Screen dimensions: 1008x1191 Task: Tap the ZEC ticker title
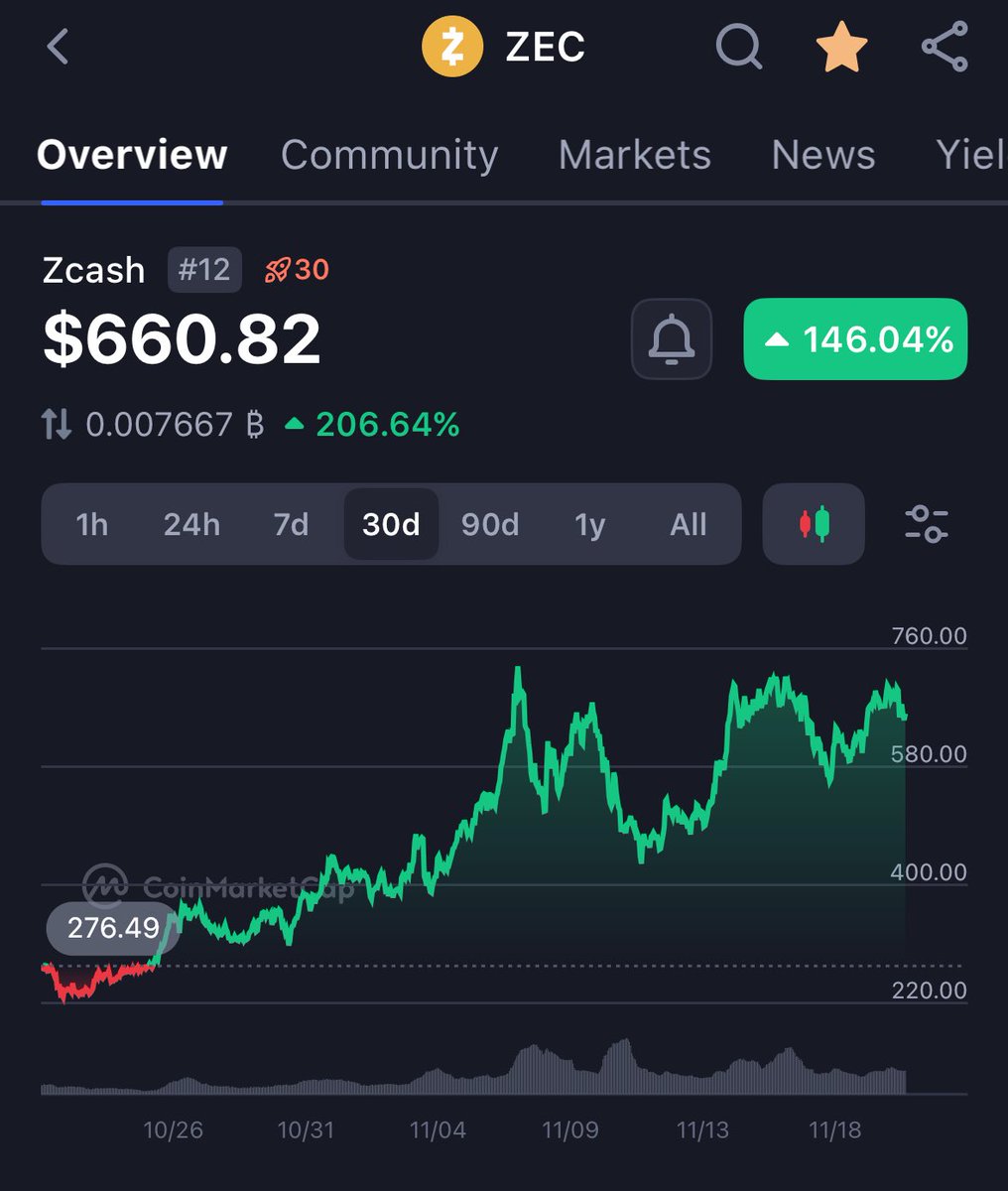coord(545,48)
